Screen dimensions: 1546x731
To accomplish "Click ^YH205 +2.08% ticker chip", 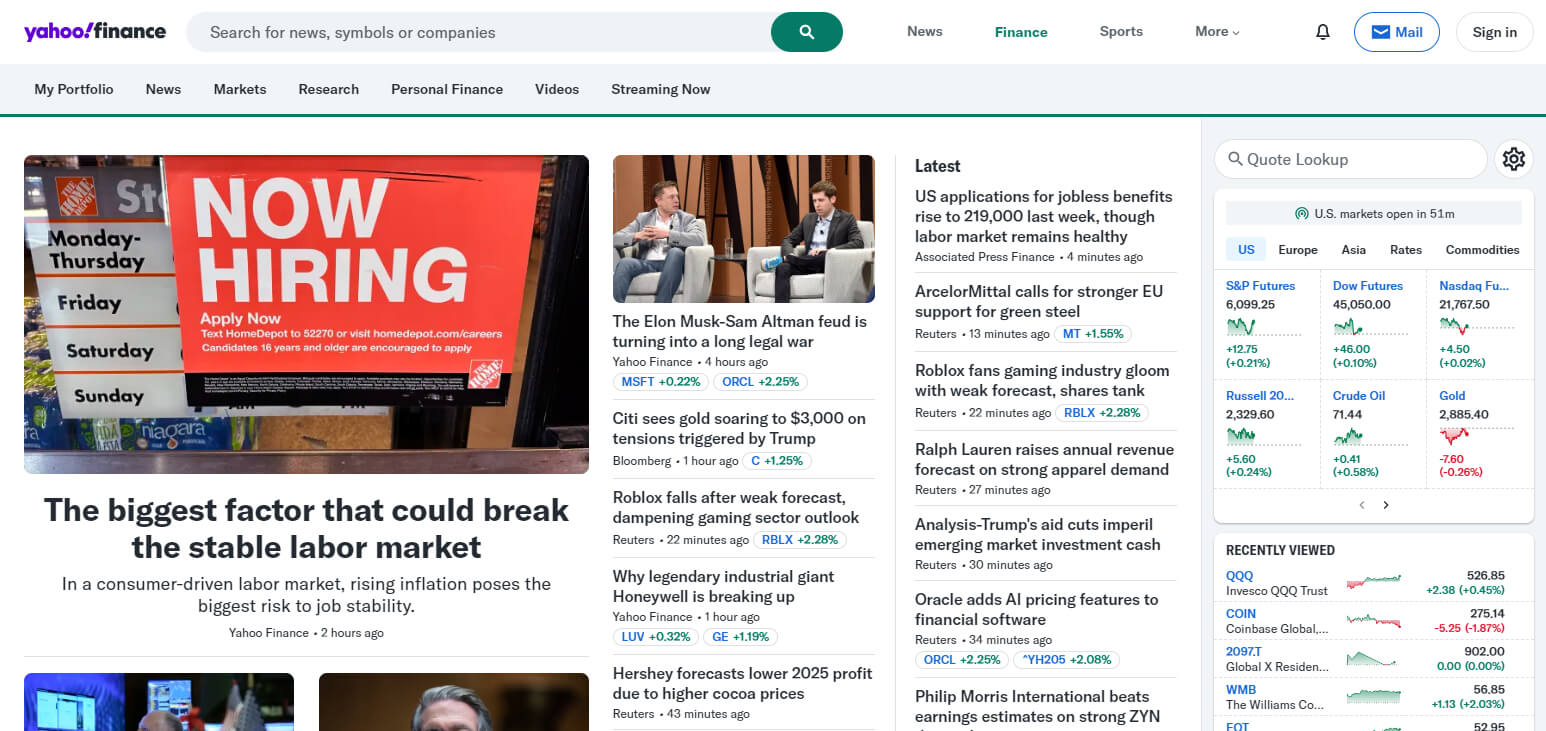I will [1066, 660].
